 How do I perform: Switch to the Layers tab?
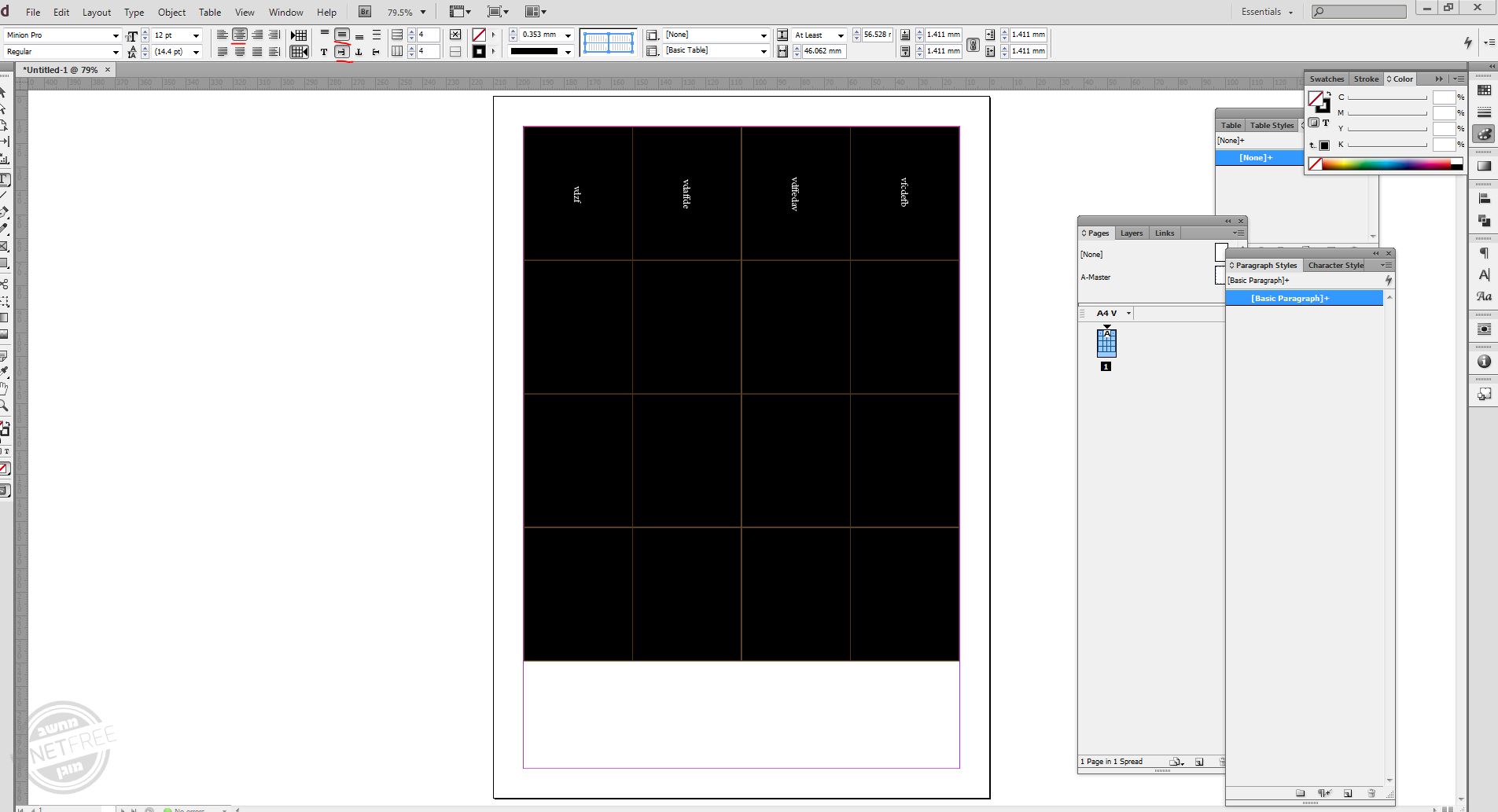click(x=1131, y=233)
